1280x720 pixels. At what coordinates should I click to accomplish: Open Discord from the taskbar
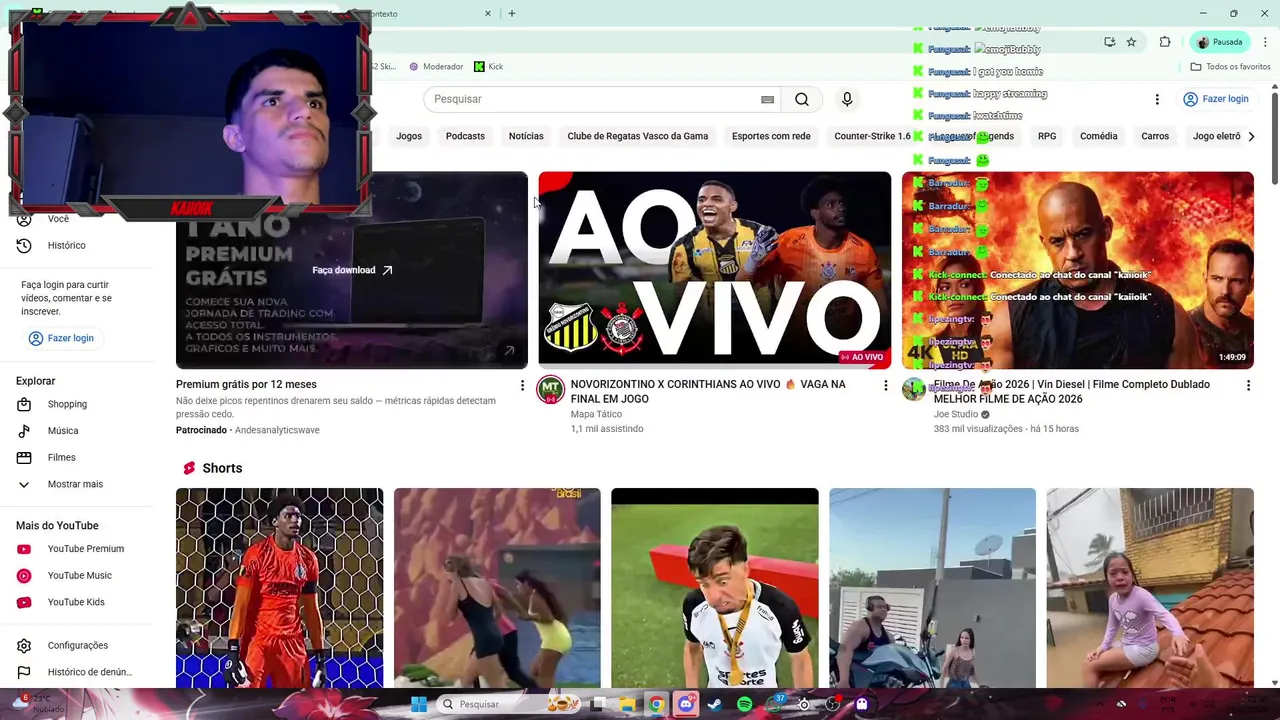point(686,704)
